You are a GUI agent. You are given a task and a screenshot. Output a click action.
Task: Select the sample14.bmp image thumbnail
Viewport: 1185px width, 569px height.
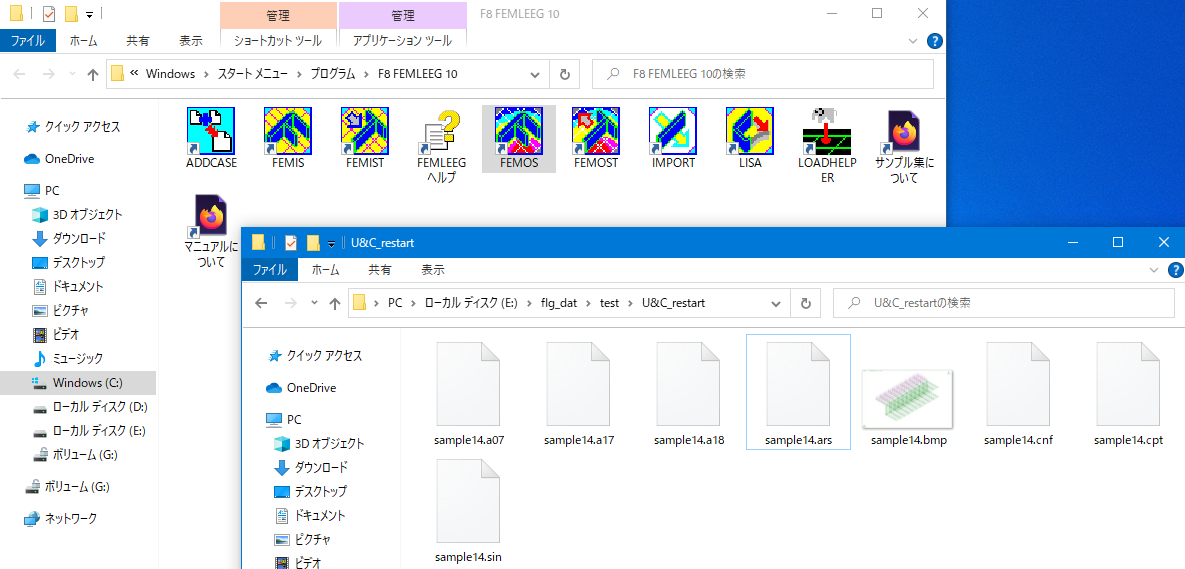[908, 397]
